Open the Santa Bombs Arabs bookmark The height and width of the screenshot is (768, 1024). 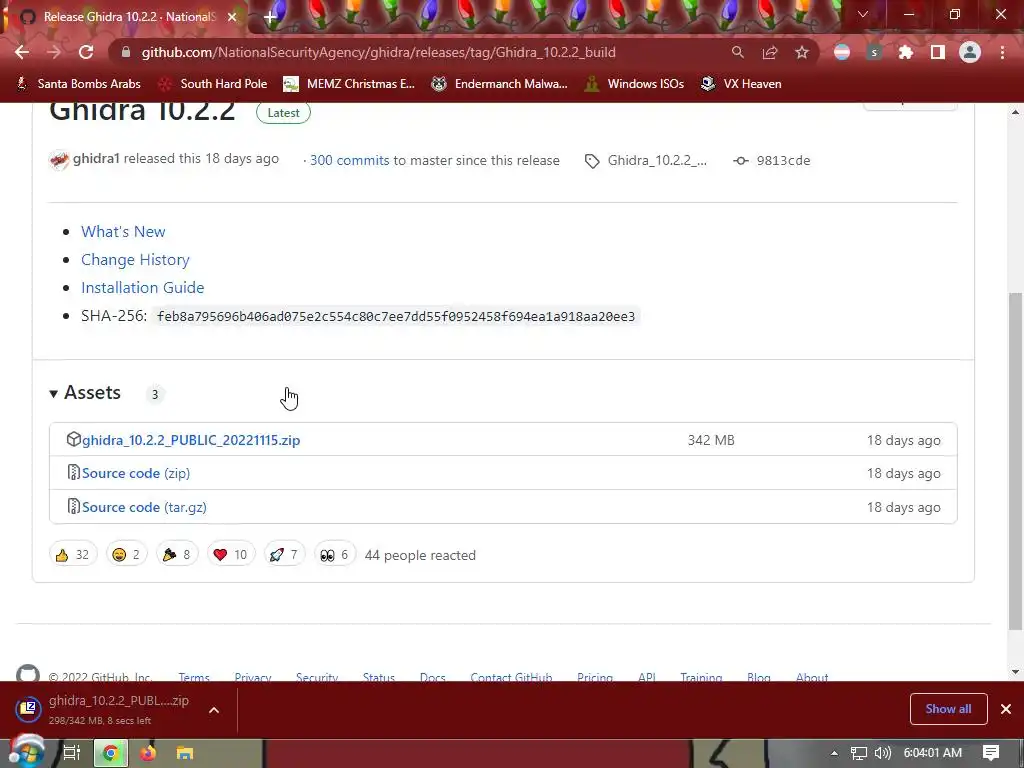click(78, 84)
